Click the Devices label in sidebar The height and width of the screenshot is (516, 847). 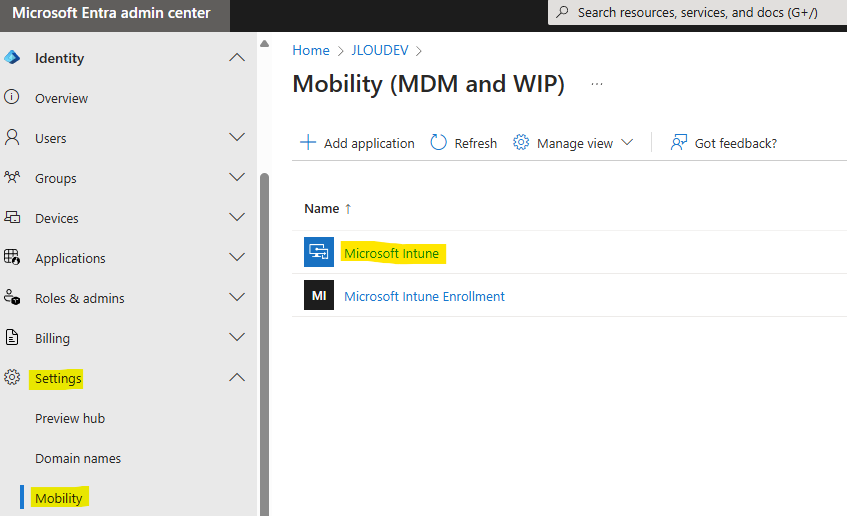(x=57, y=218)
